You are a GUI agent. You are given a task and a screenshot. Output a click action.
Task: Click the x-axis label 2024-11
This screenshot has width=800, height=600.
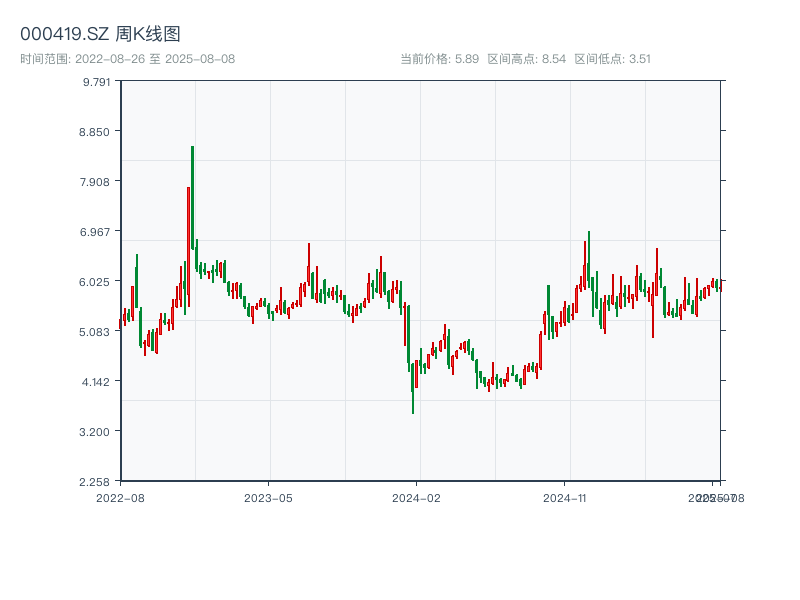tap(565, 498)
